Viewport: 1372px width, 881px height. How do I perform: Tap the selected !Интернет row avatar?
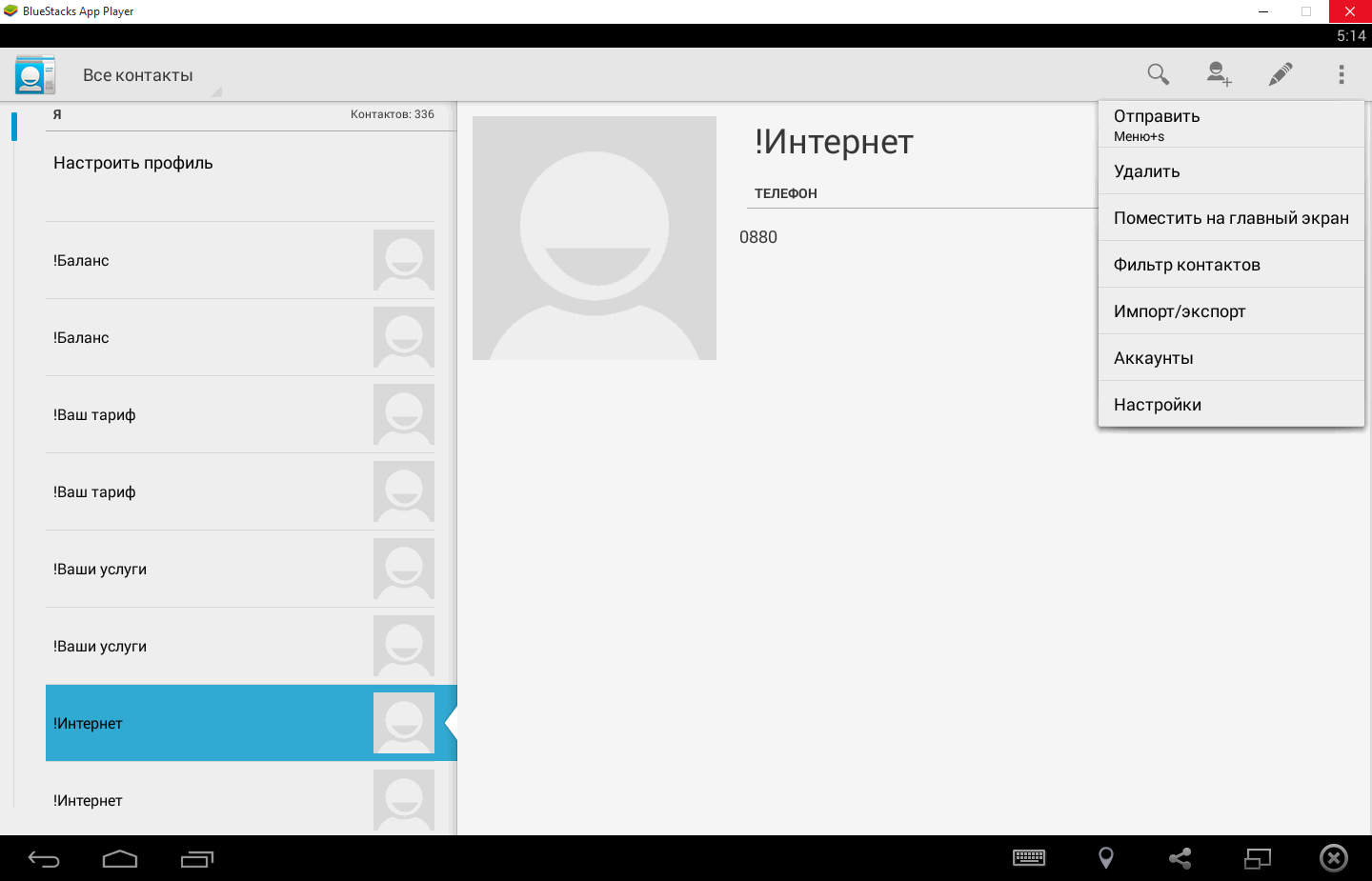point(404,723)
